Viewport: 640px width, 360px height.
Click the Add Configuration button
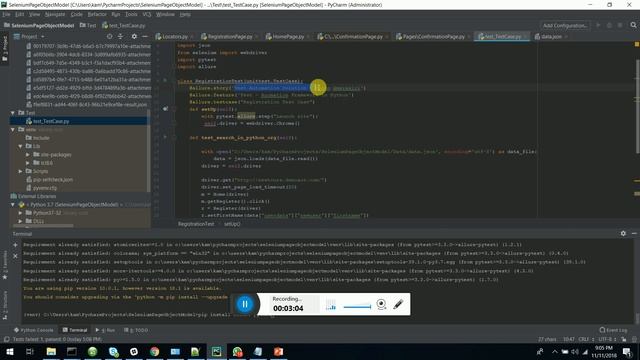[x=565, y=25]
